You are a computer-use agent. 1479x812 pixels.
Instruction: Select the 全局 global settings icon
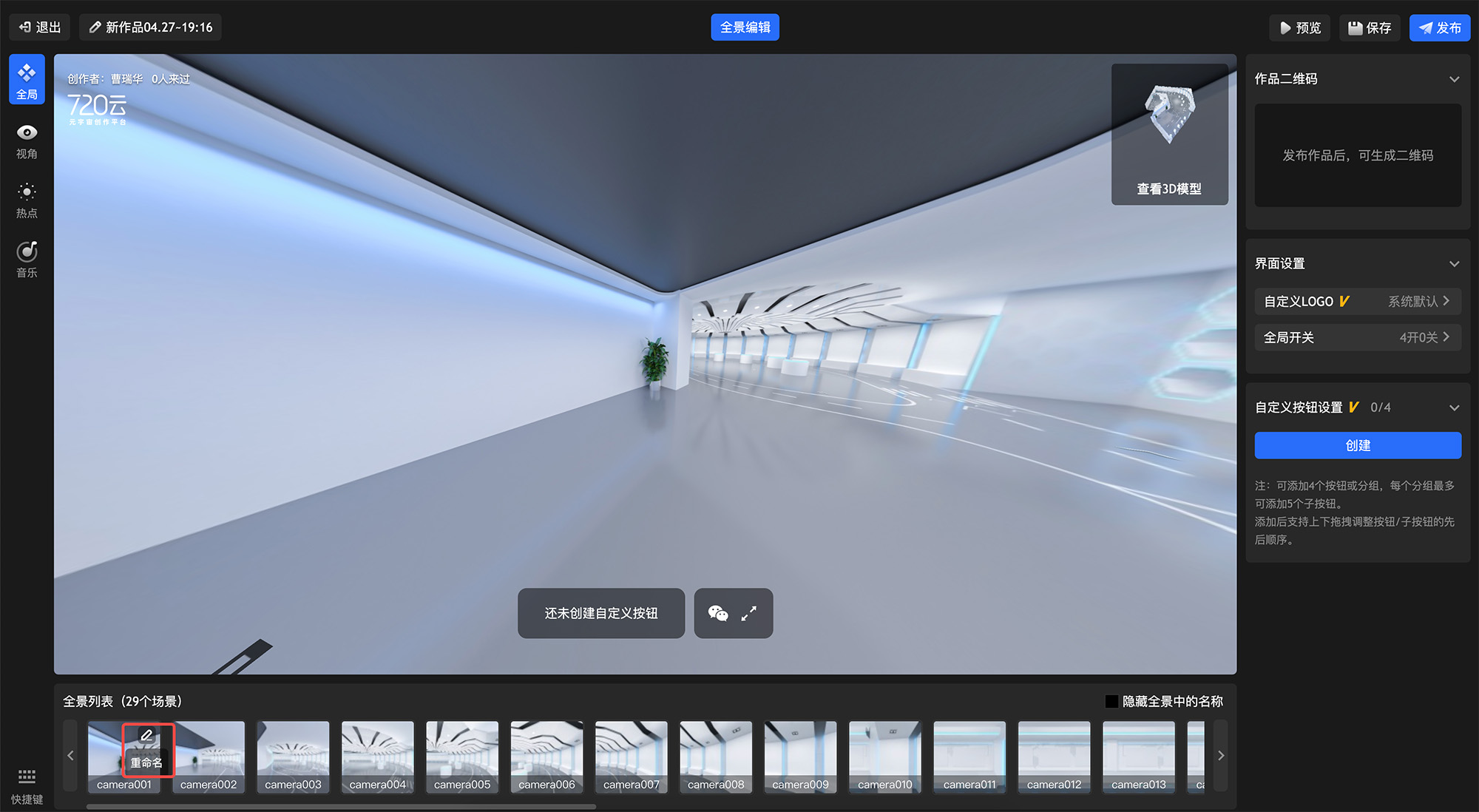click(x=27, y=81)
